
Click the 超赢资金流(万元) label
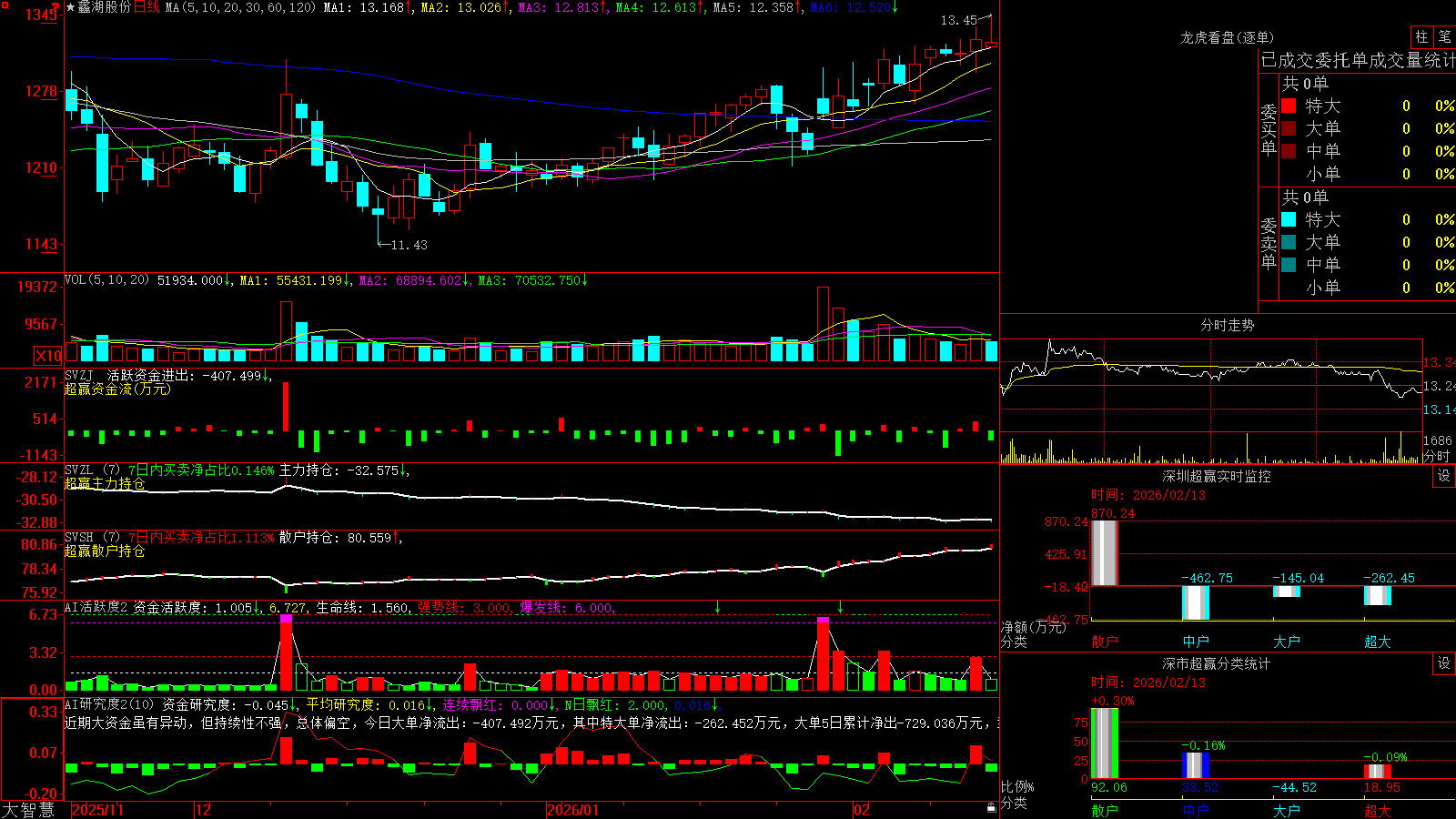117,389
